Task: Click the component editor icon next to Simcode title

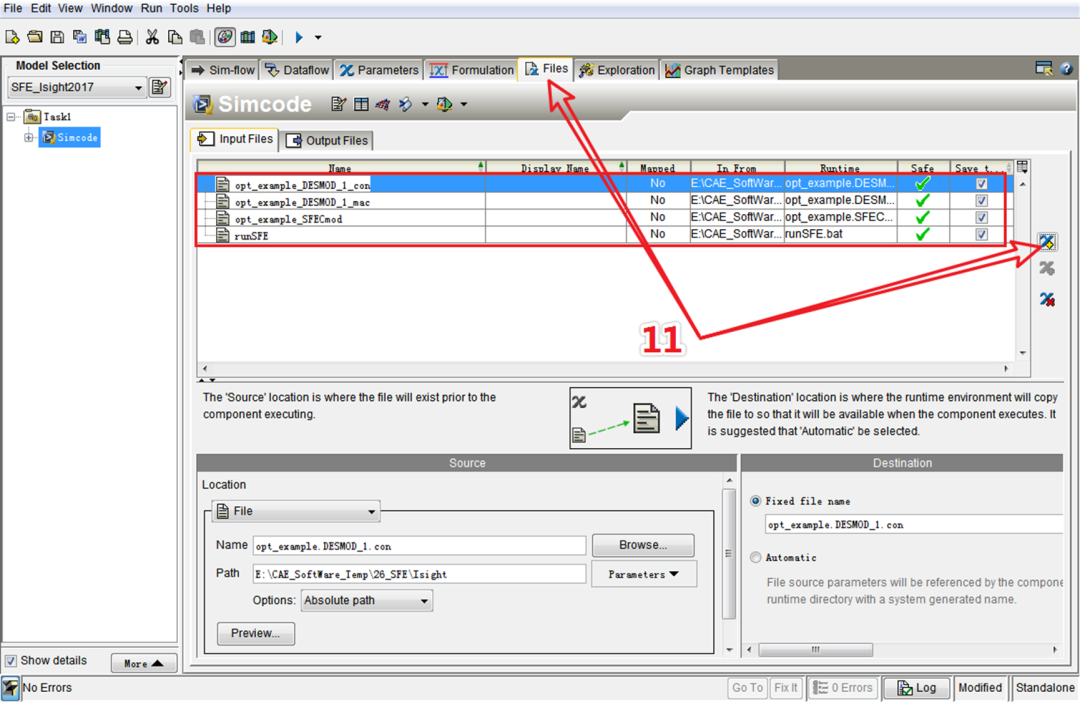Action: pyautogui.click(x=338, y=104)
